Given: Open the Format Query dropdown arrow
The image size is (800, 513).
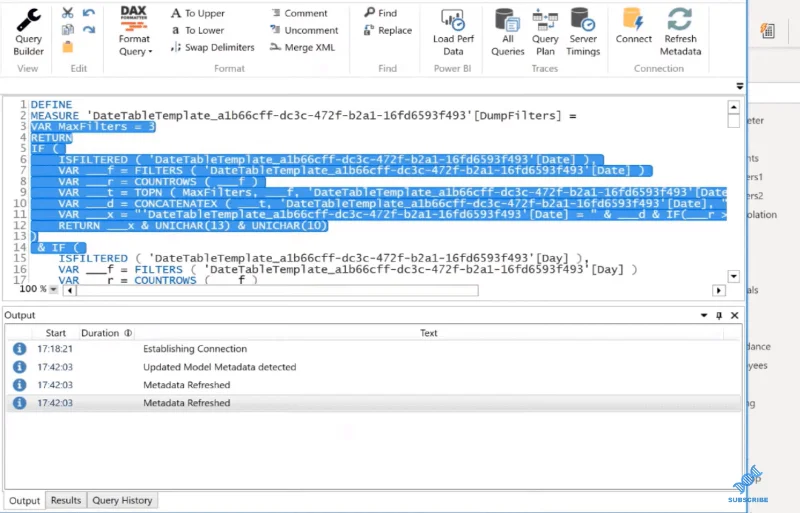Looking at the screenshot, I should (151, 52).
